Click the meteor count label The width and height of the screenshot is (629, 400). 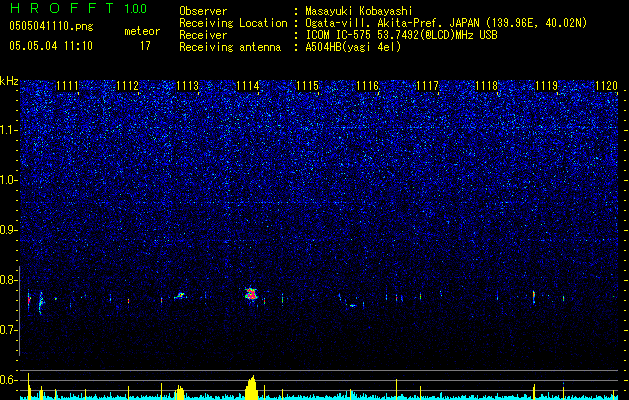(x=142, y=31)
